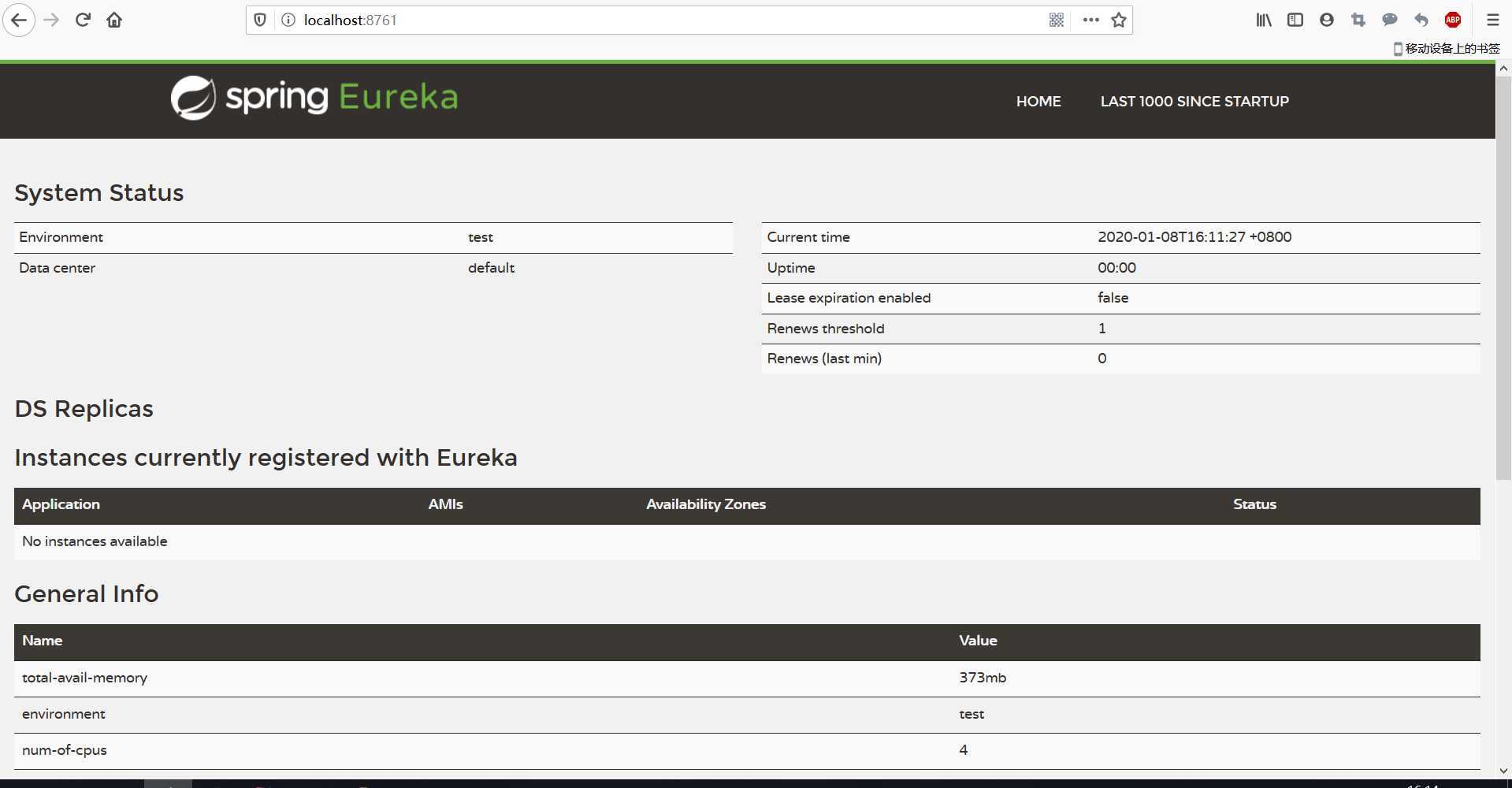Show site information icon in address bar

[288, 20]
